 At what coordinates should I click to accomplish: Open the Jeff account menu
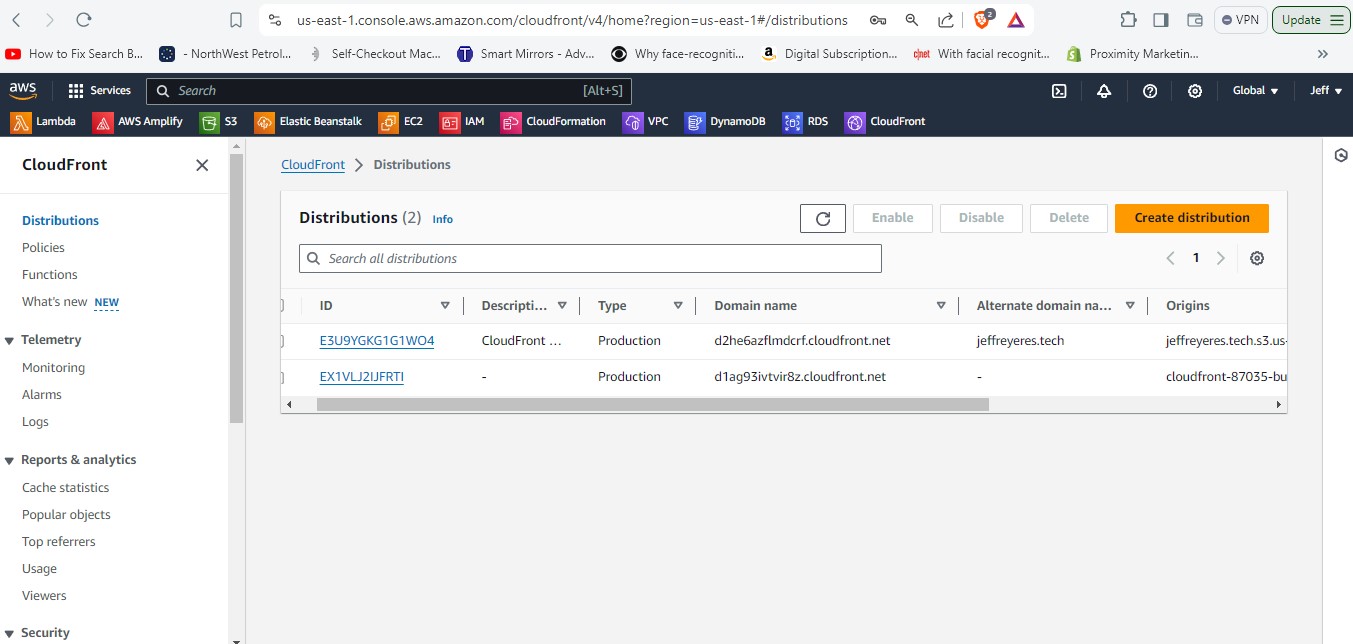pyautogui.click(x=1326, y=91)
